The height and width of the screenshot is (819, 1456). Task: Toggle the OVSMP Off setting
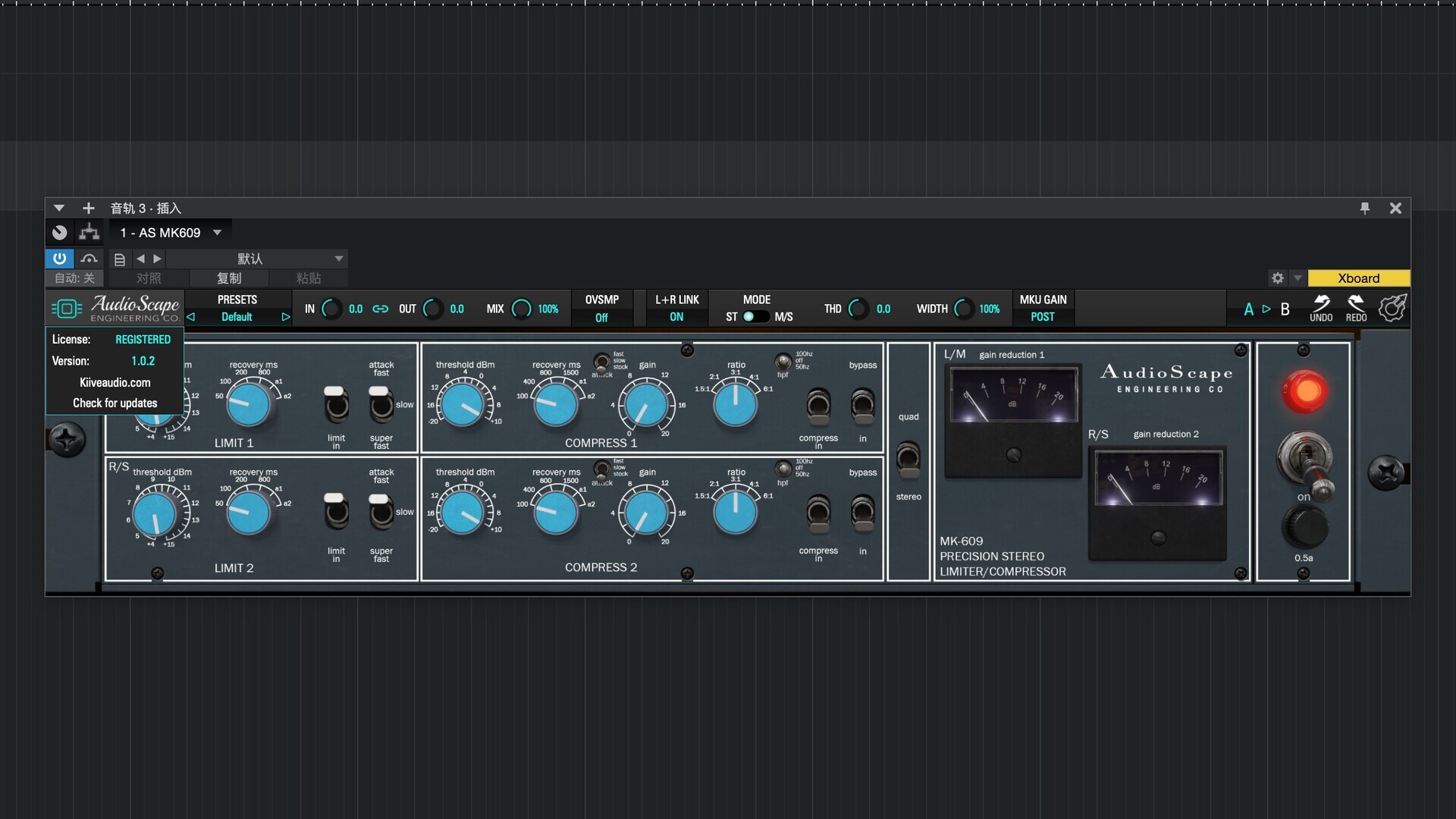tap(601, 317)
